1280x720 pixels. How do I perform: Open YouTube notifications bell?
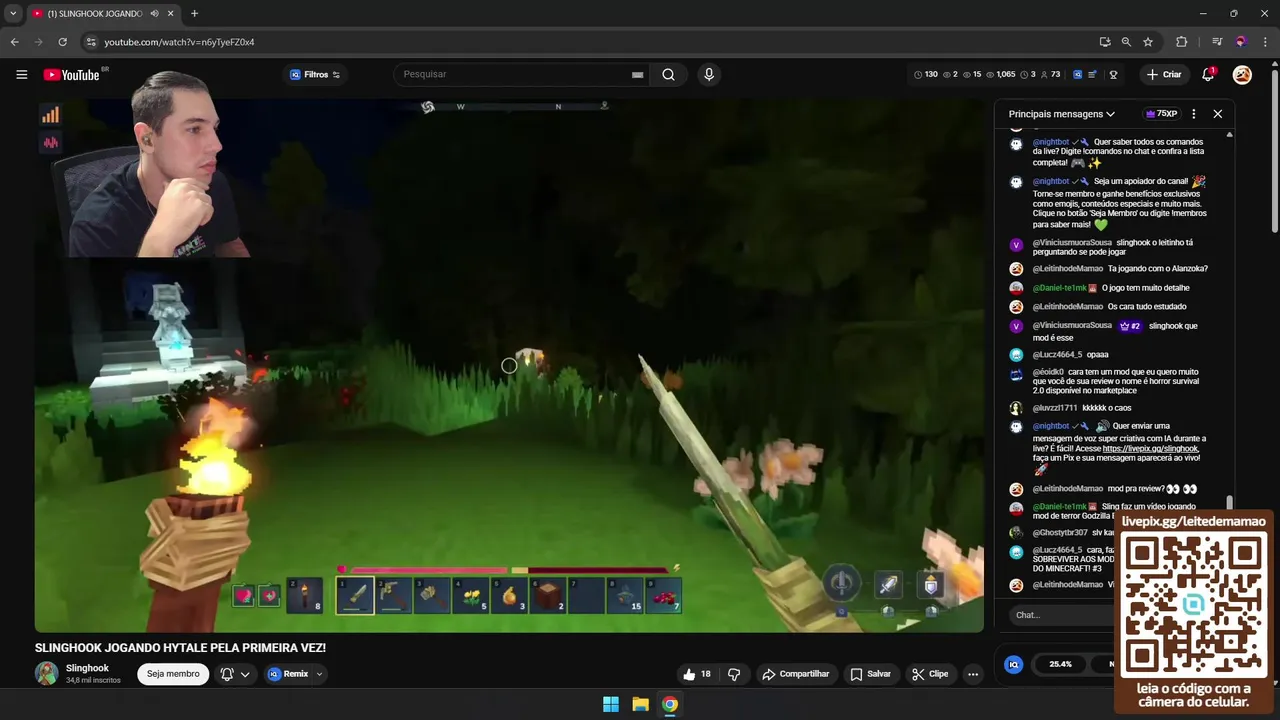coord(1207,74)
